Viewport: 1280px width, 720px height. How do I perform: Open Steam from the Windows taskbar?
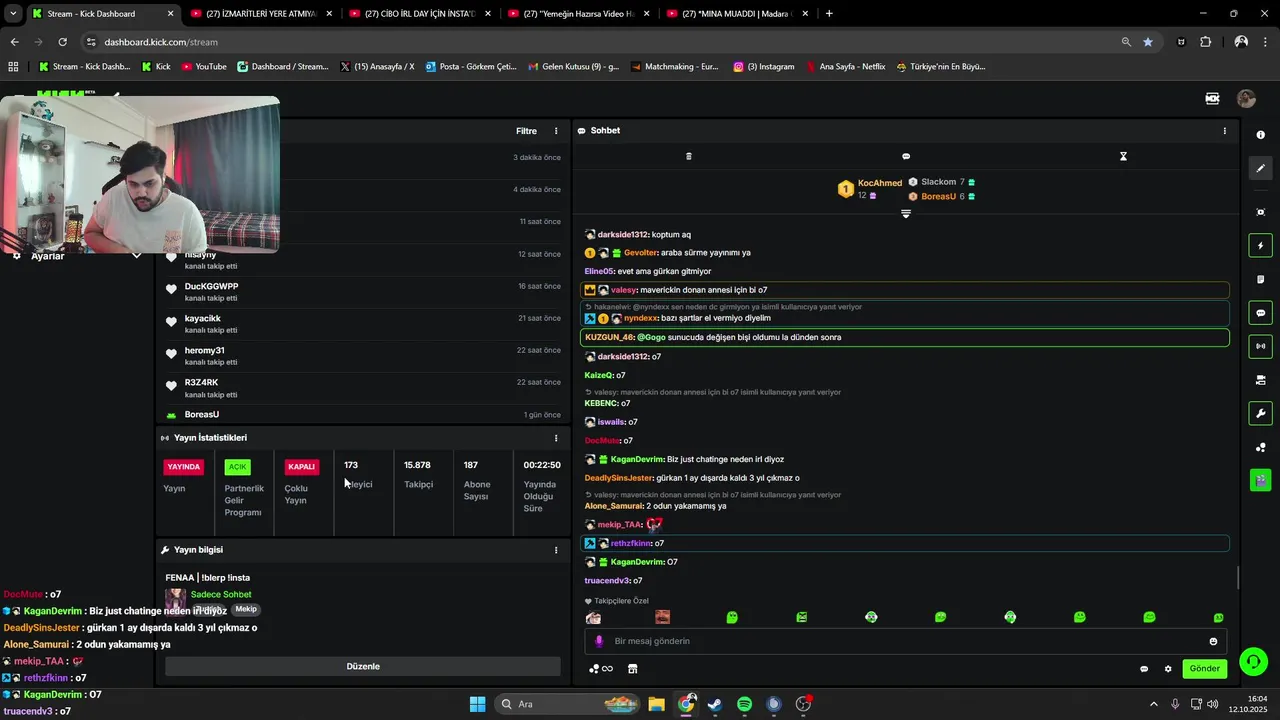(x=715, y=704)
